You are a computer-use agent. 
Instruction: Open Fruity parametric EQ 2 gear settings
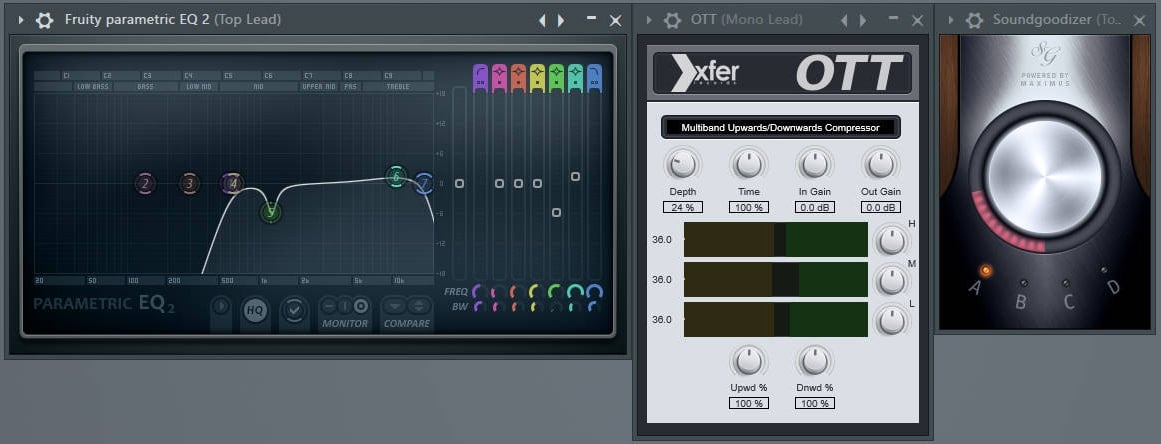(x=44, y=21)
